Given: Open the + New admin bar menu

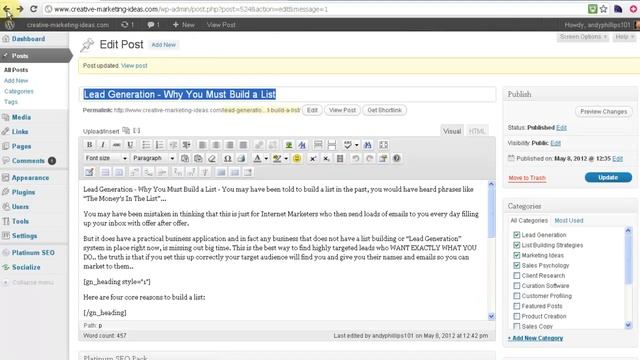Looking at the screenshot, I should [x=184, y=25].
